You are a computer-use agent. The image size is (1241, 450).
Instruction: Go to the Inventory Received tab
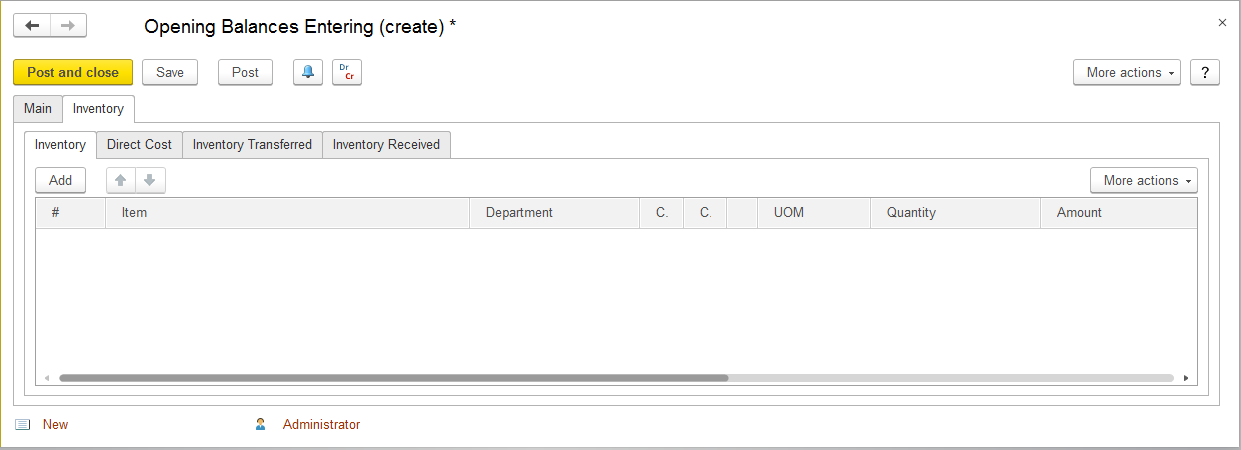coord(386,144)
